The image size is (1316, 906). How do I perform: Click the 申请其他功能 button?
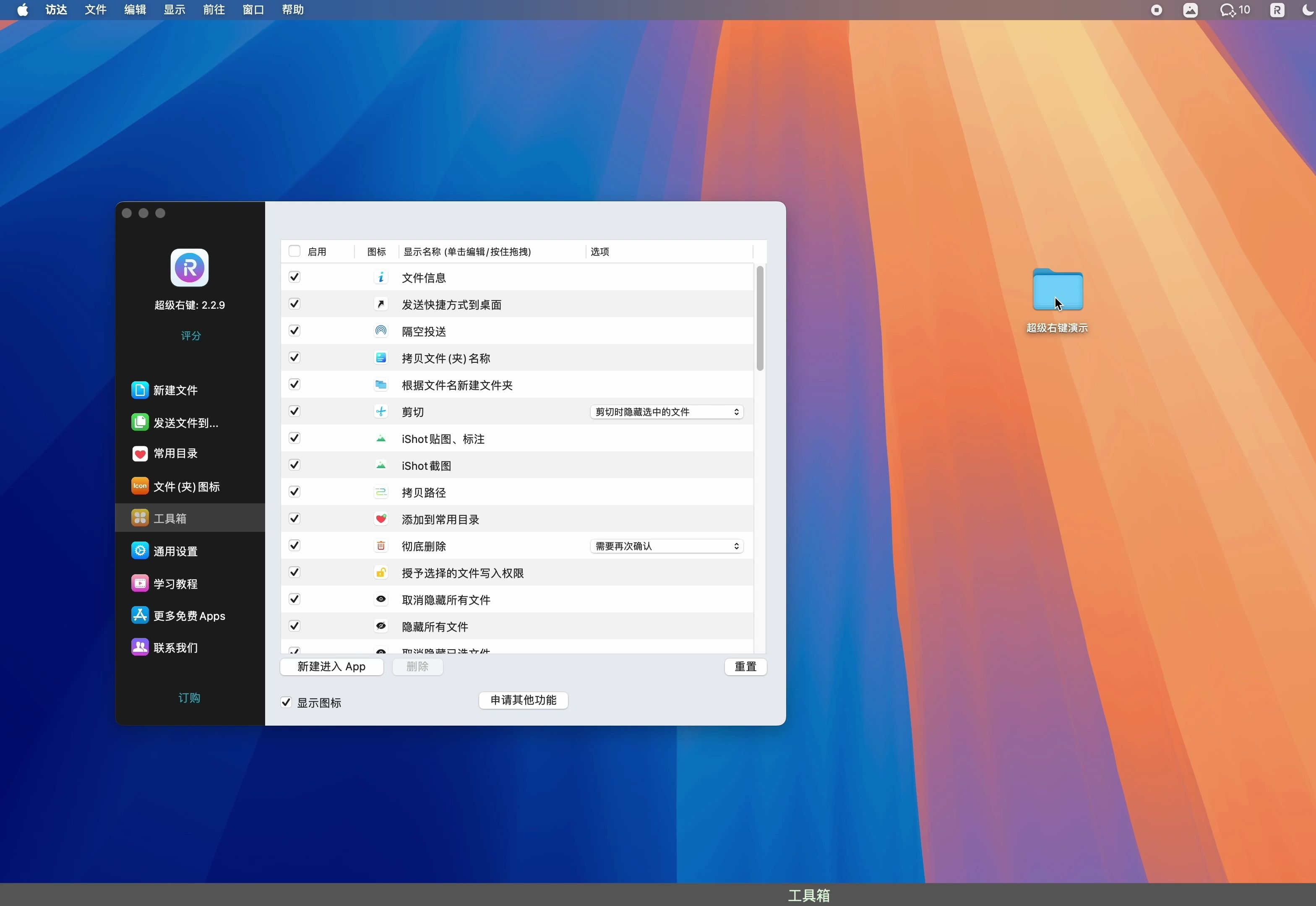click(x=524, y=700)
